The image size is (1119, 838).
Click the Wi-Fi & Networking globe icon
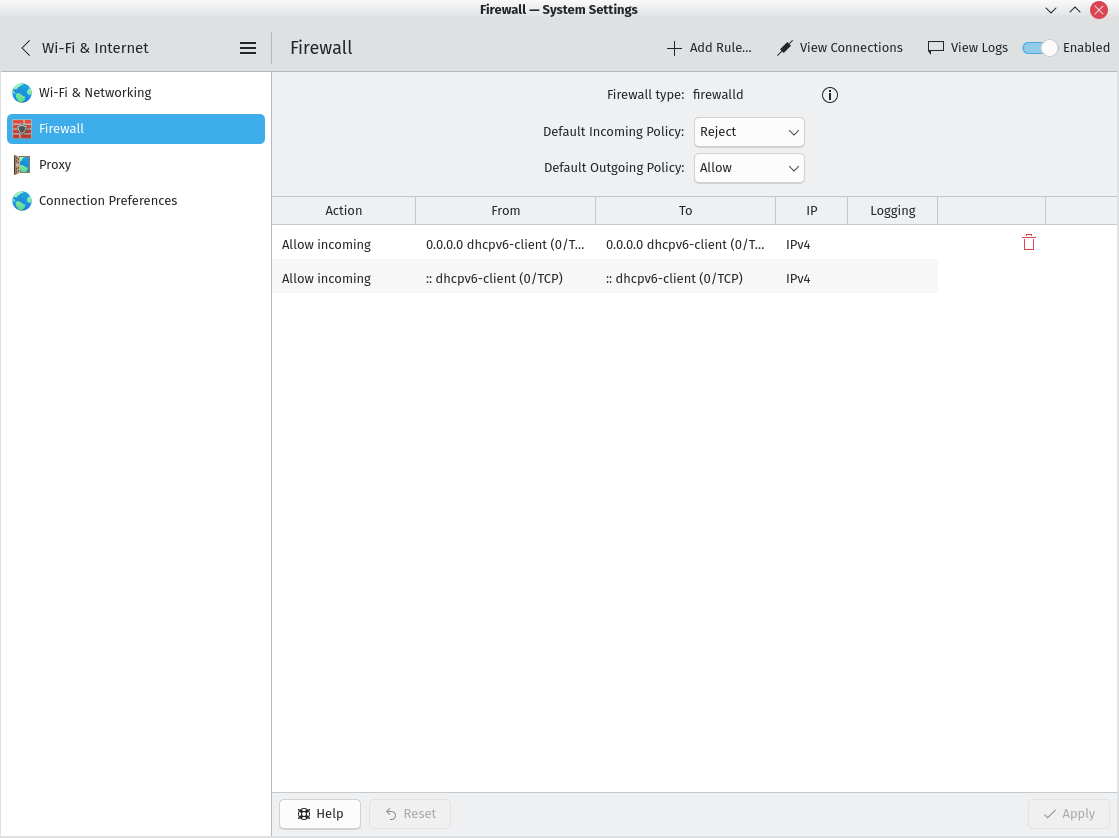pos(22,93)
